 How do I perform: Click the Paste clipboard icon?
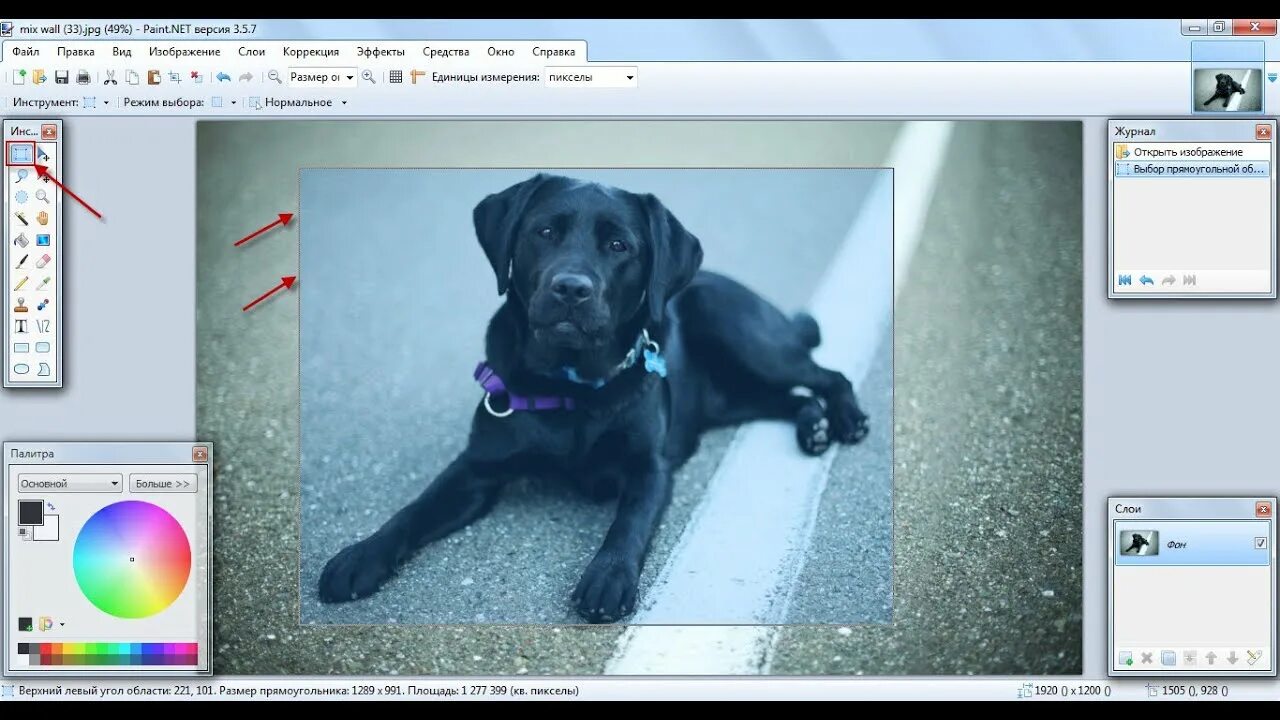click(154, 77)
